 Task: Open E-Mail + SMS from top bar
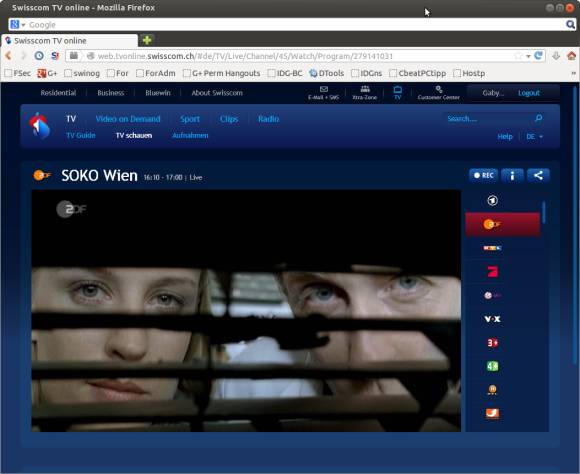click(324, 93)
